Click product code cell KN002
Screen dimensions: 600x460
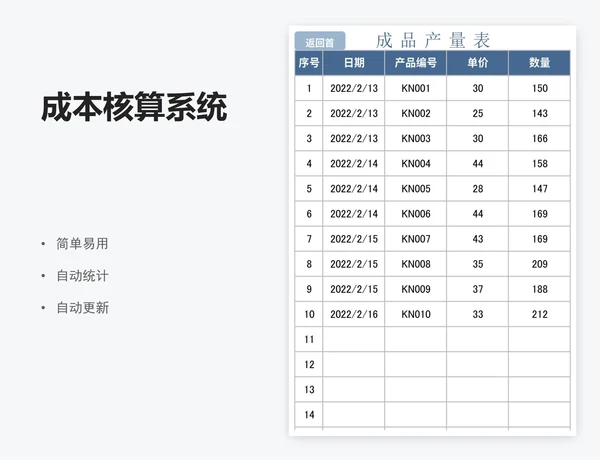(x=416, y=113)
